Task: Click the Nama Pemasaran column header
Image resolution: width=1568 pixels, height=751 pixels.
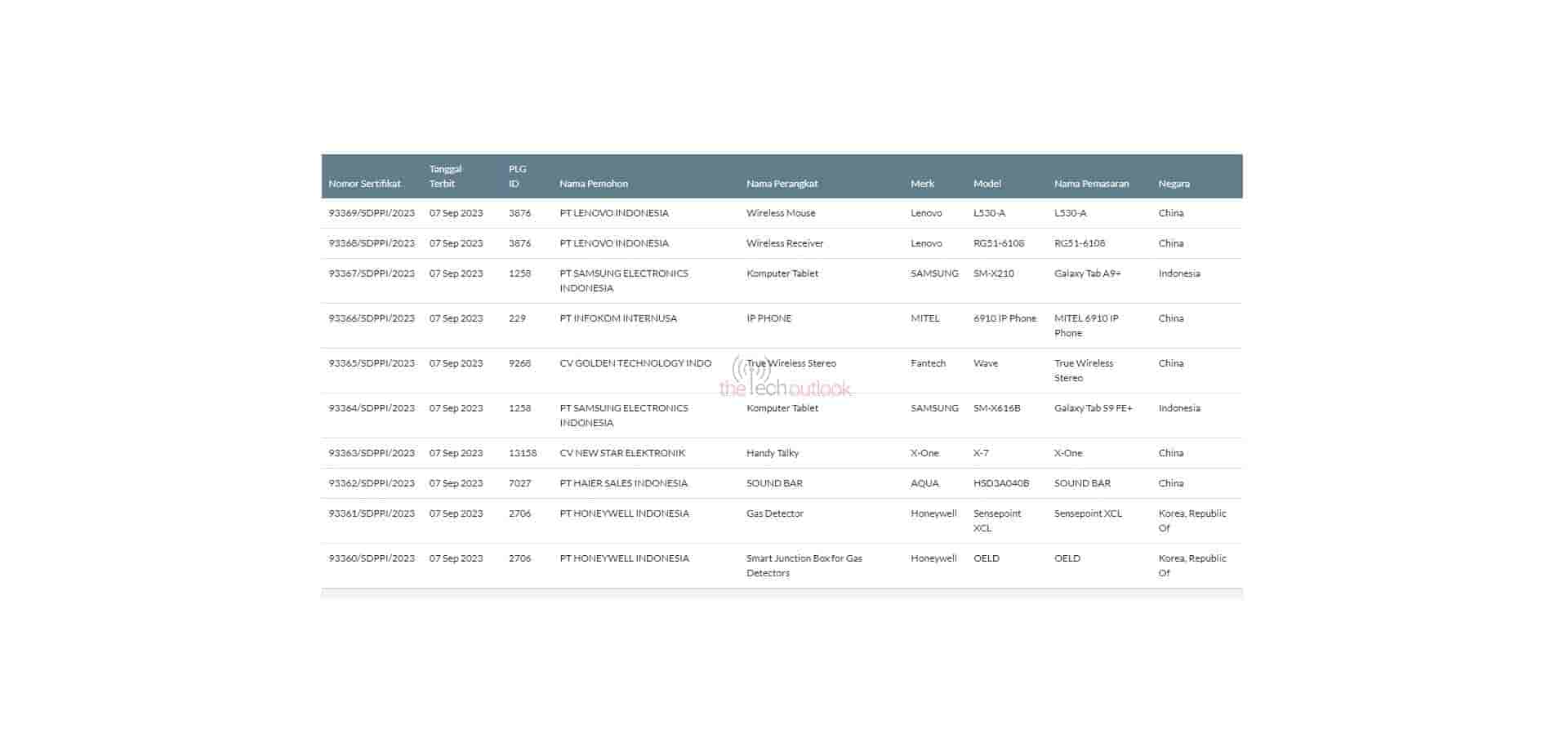Action: point(1091,184)
